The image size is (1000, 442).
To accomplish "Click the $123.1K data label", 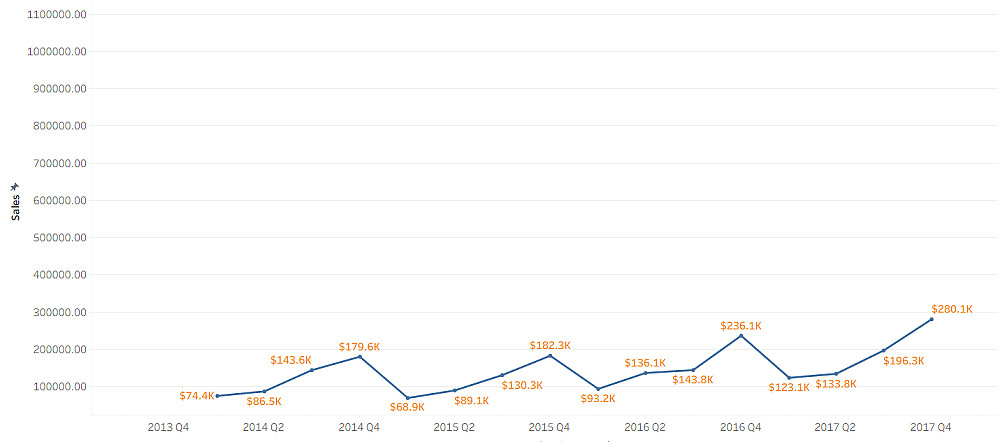I will click(789, 387).
